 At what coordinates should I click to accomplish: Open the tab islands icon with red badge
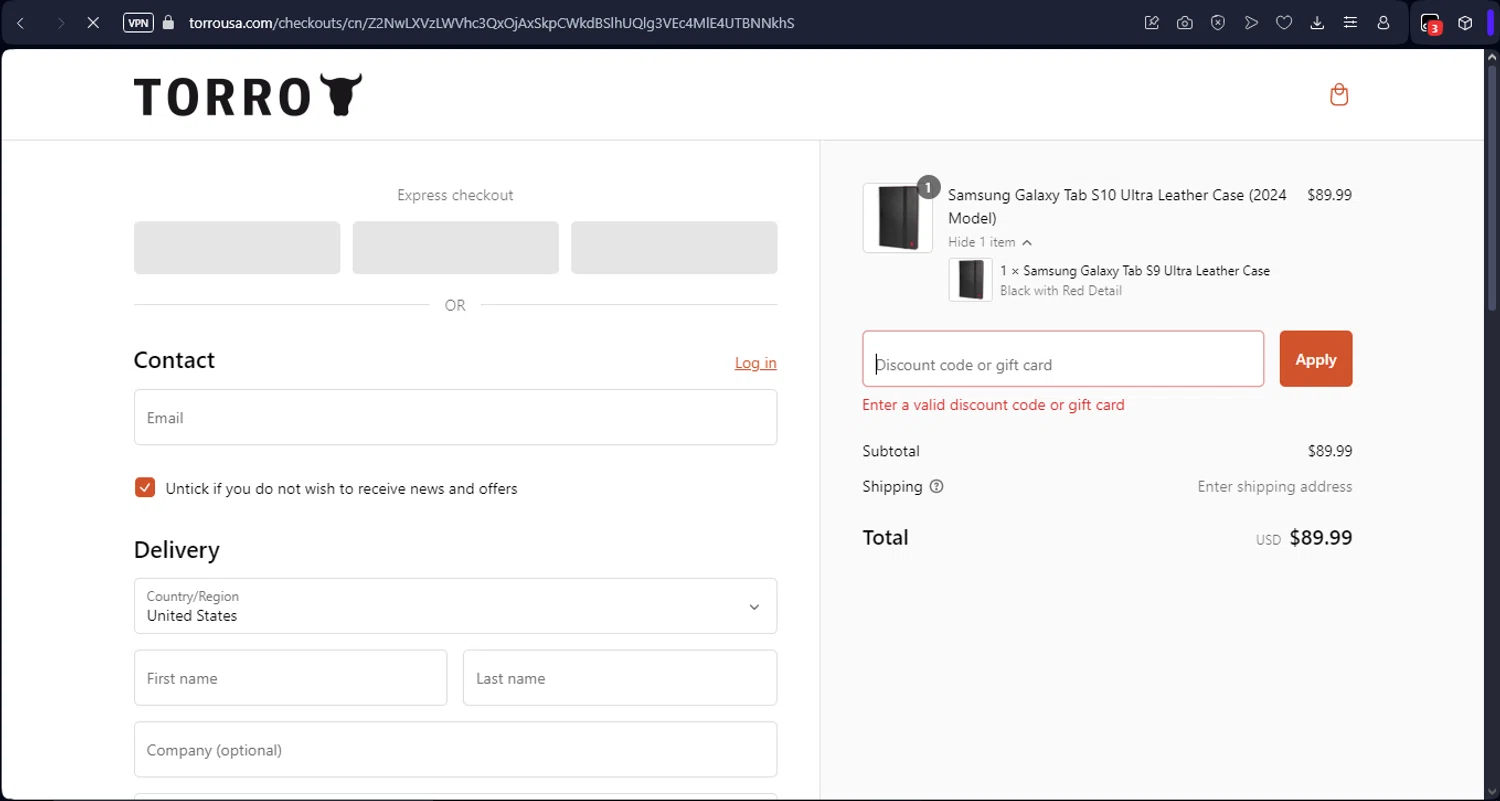[1431, 23]
